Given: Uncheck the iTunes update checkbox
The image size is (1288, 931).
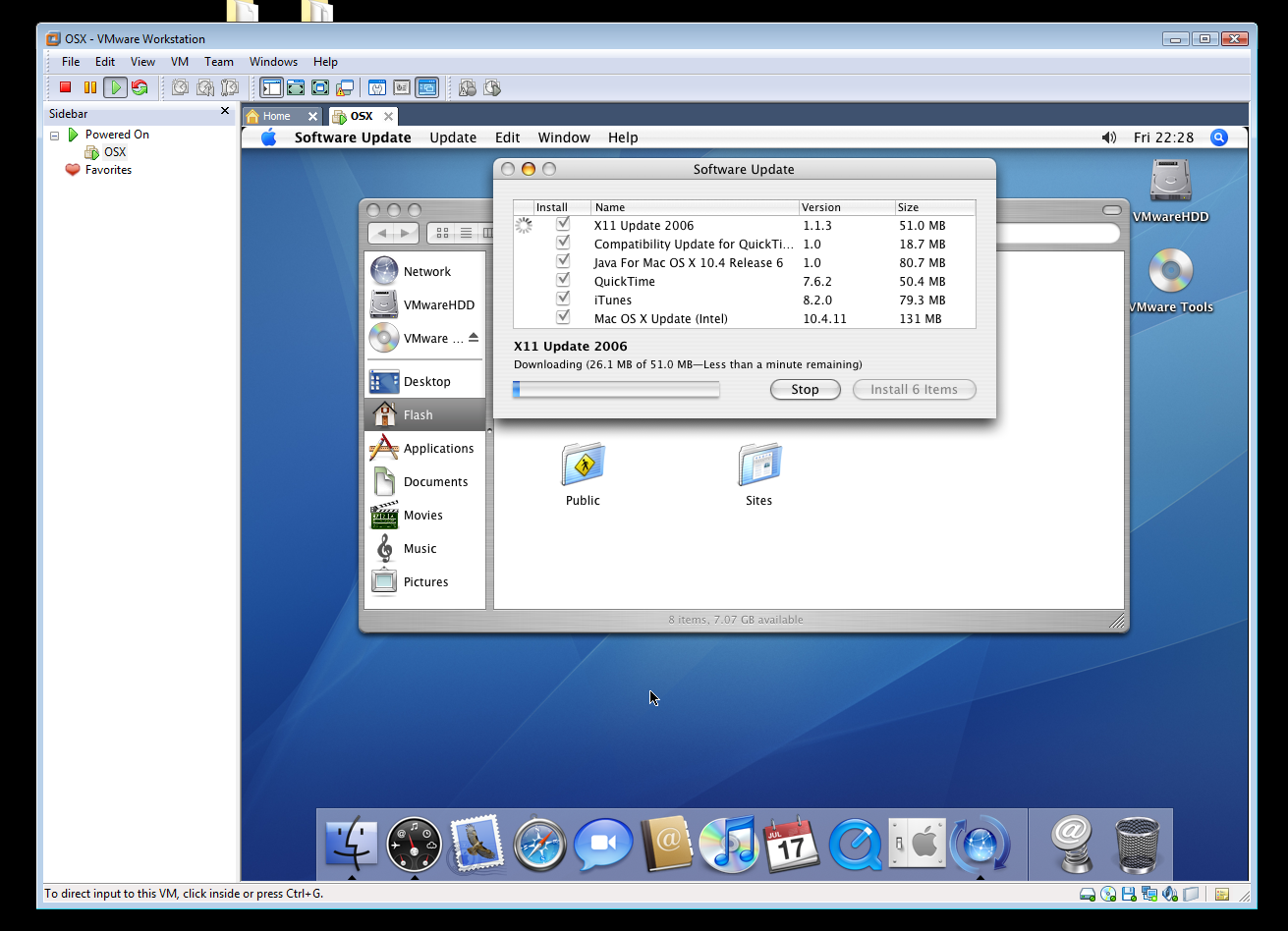Looking at the screenshot, I should pos(563,300).
